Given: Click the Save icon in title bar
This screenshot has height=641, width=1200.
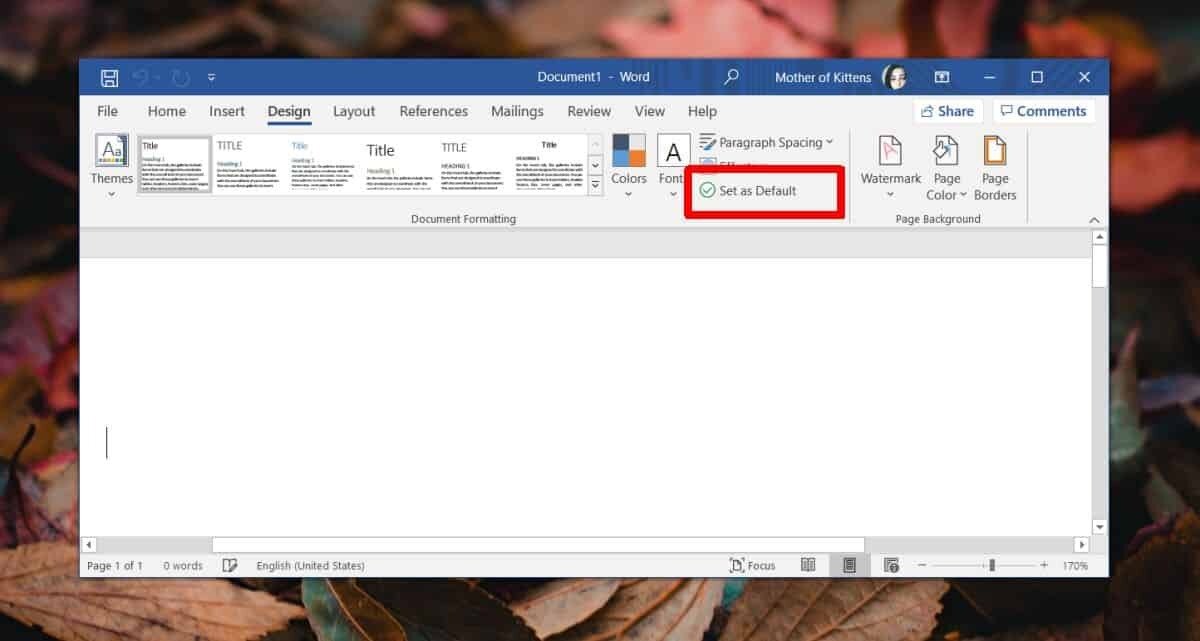Looking at the screenshot, I should [x=109, y=77].
